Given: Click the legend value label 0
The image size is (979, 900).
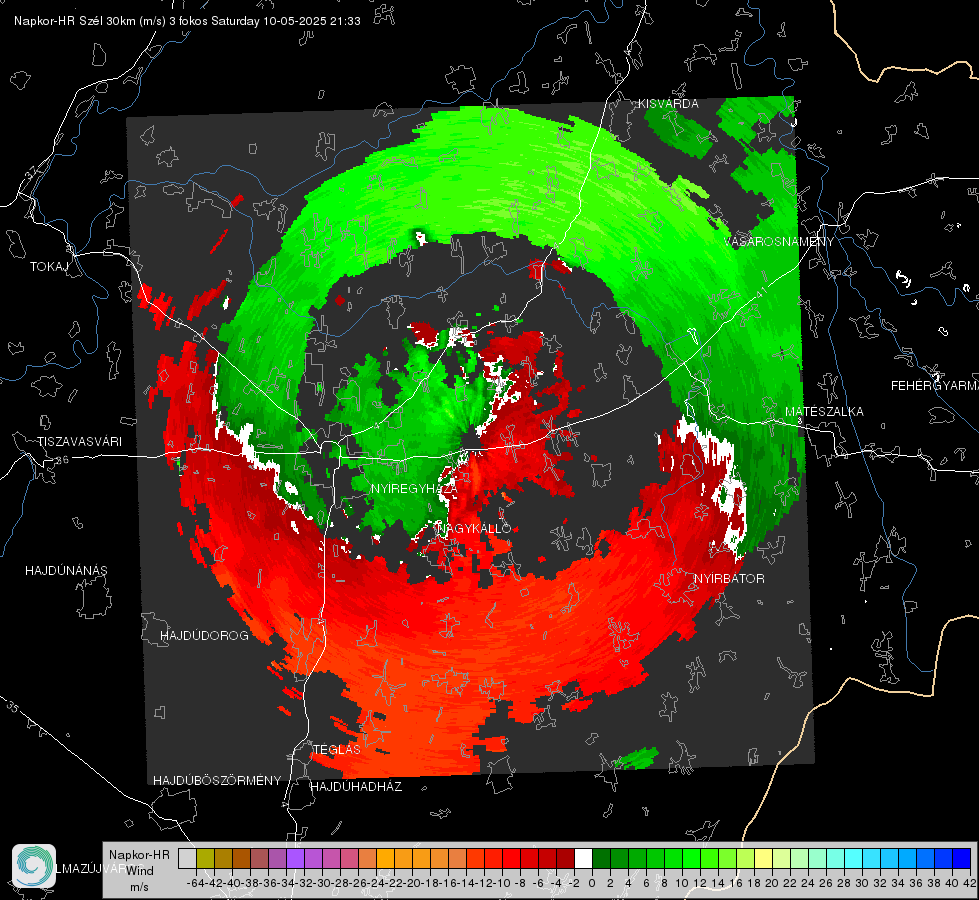Looking at the screenshot, I should (x=592, y=883).
